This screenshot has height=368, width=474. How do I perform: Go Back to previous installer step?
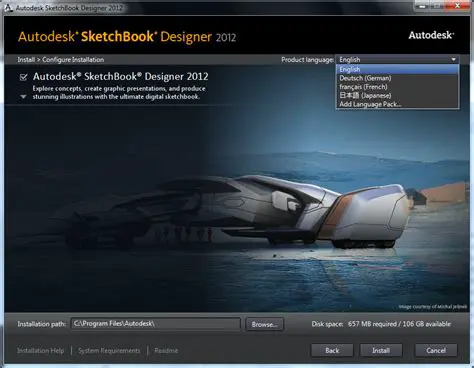click(332, 350)
